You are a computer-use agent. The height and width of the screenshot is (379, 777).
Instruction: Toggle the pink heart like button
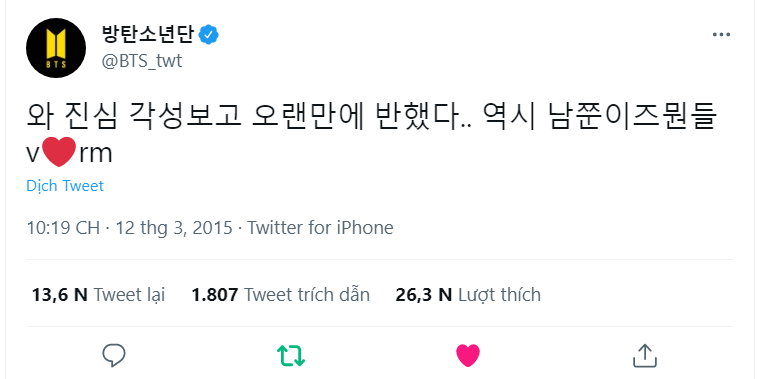[468, 355]
